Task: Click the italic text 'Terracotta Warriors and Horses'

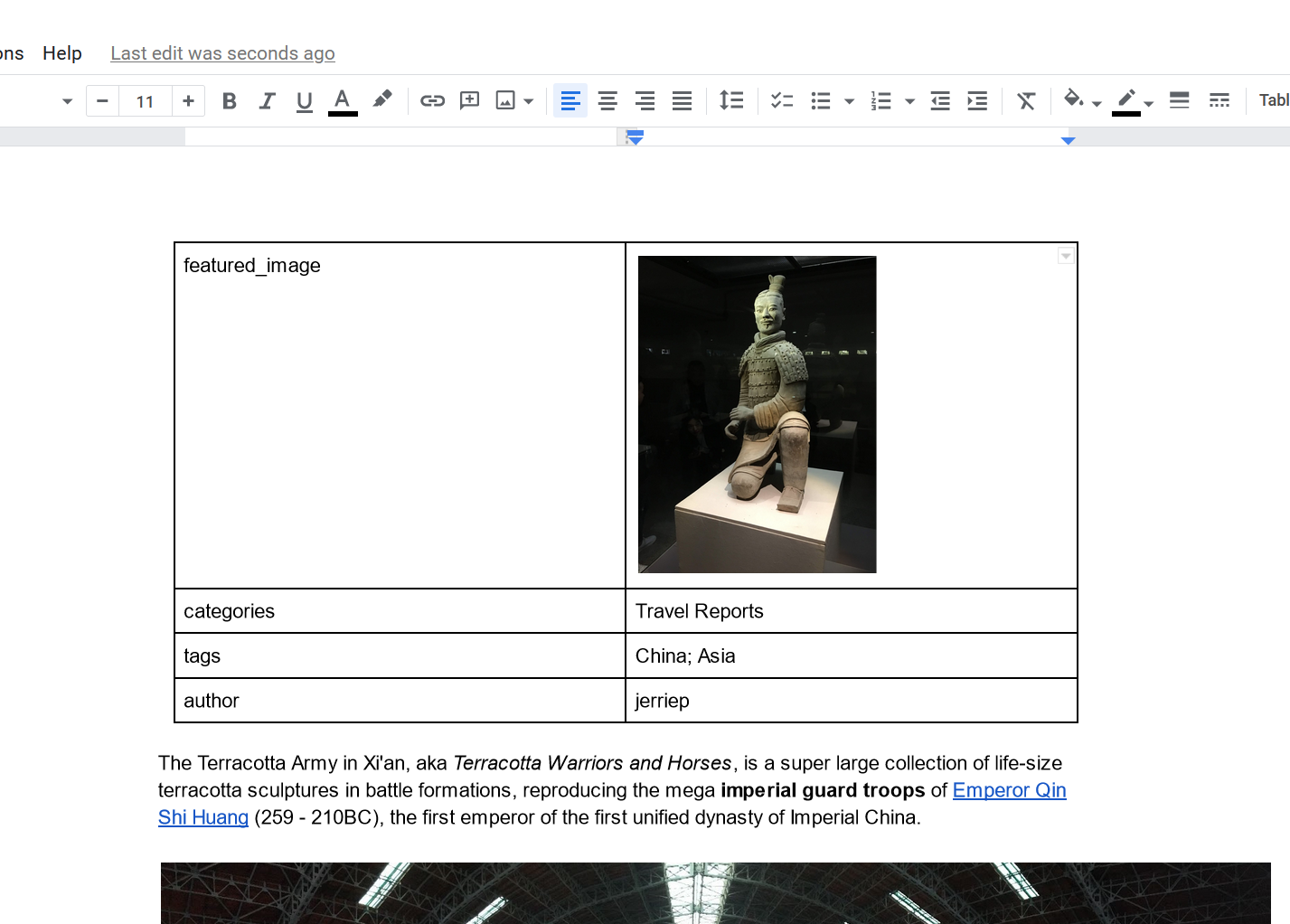Action: point(592,763)
